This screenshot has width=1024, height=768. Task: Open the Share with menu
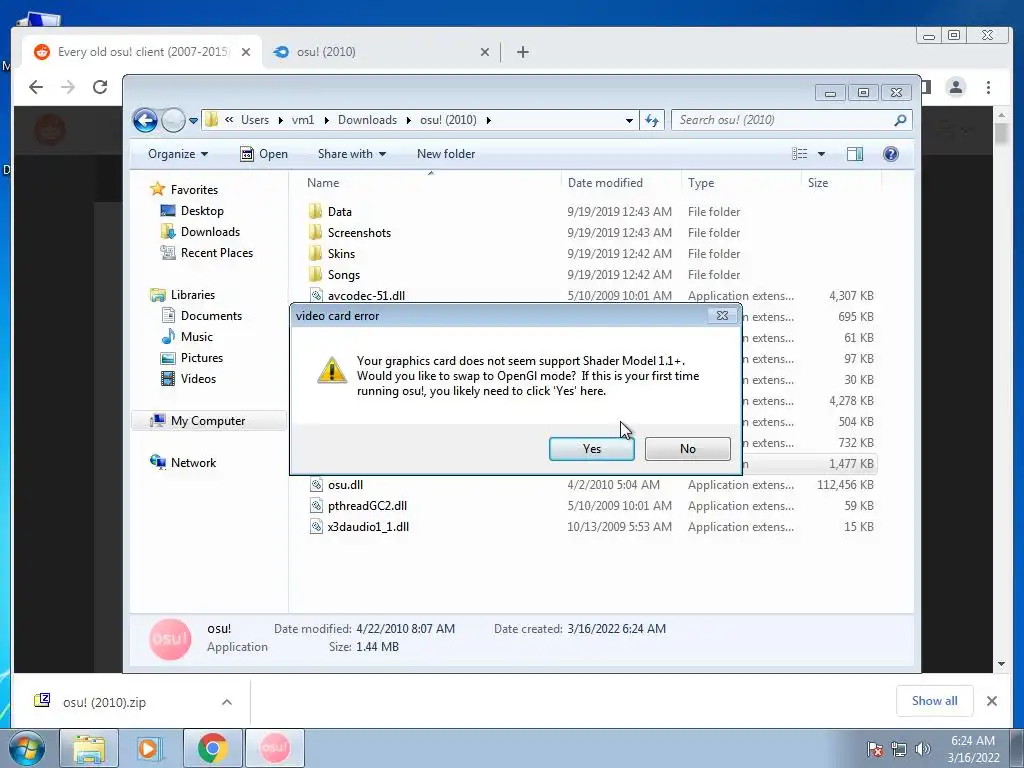click(x=351, y=154)
